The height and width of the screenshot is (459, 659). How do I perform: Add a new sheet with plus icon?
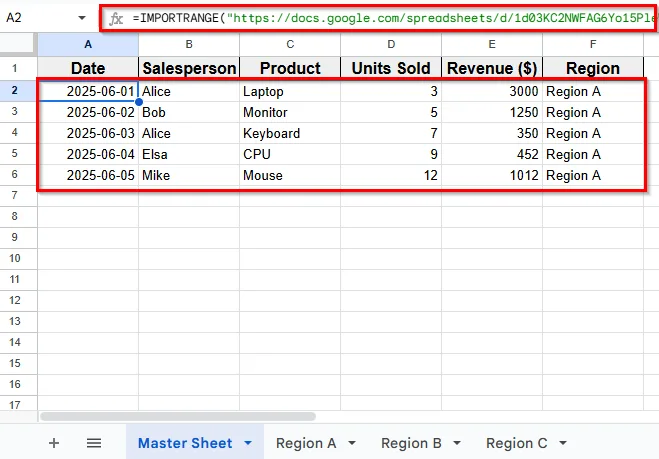[54, 443]
